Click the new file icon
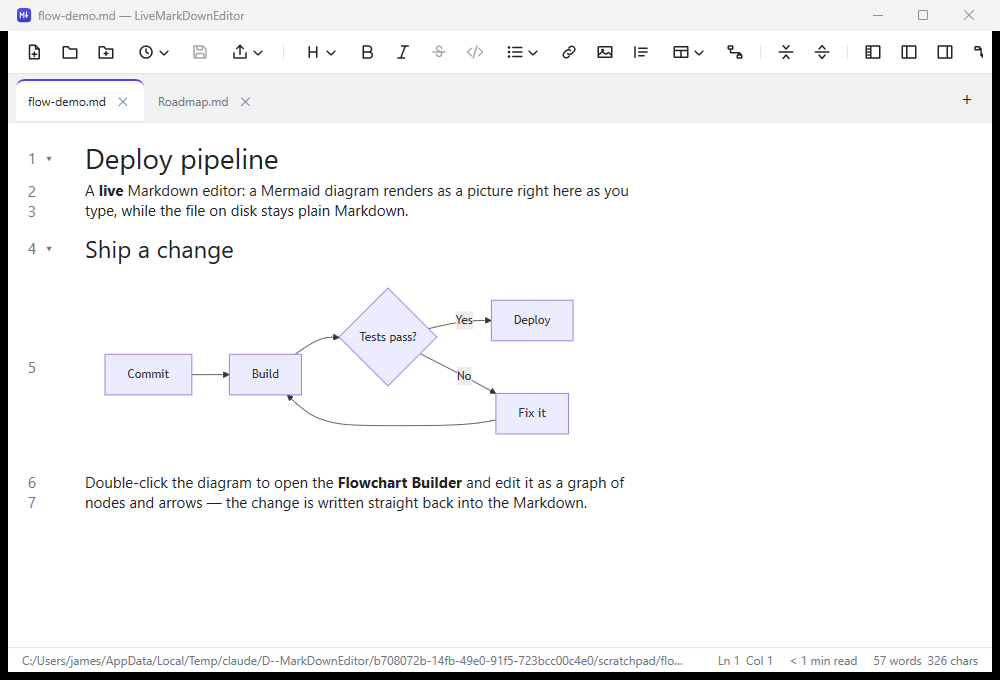Image resolution: width=1000 pixels, height=680 pixels. [34, 52]
